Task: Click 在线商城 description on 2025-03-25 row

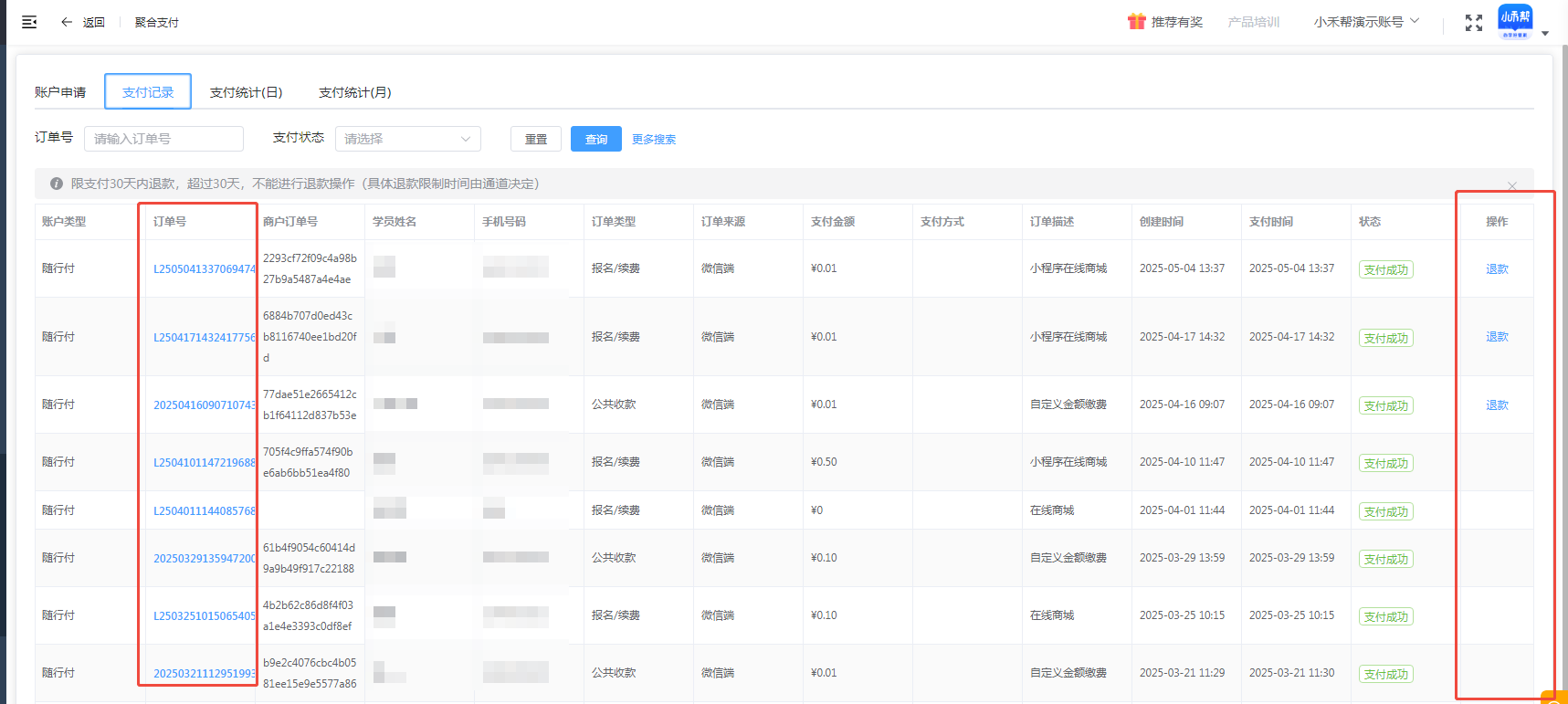Action: click(1052, 615)
